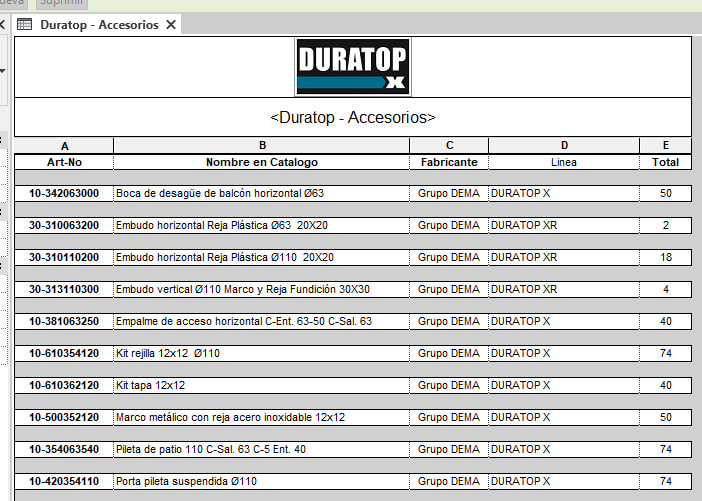Switch to the Duratop - Accesorios tab
The image size is (702, 501).
pos(98,25)
